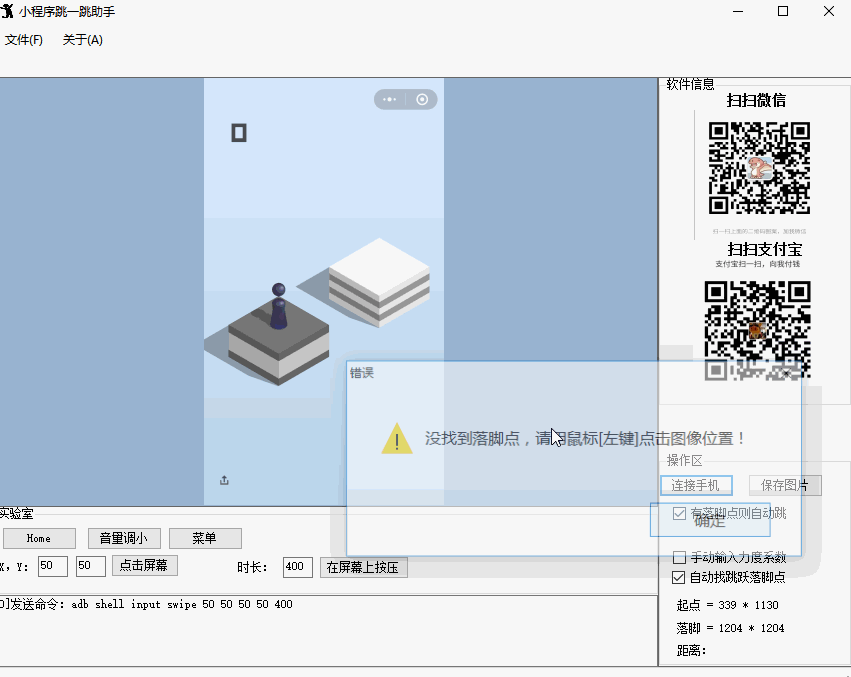The image size is (851, 677).
Task: Click the 扫扫微信 heading
Action: tap(756, 100)
